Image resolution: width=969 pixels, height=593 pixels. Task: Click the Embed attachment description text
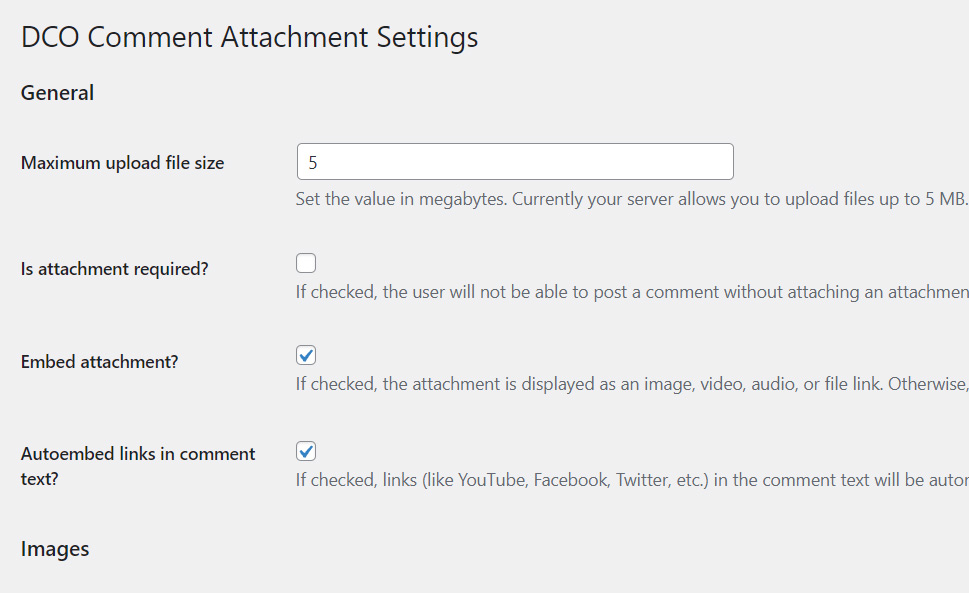pyautogui.click(x=630, y=384)
